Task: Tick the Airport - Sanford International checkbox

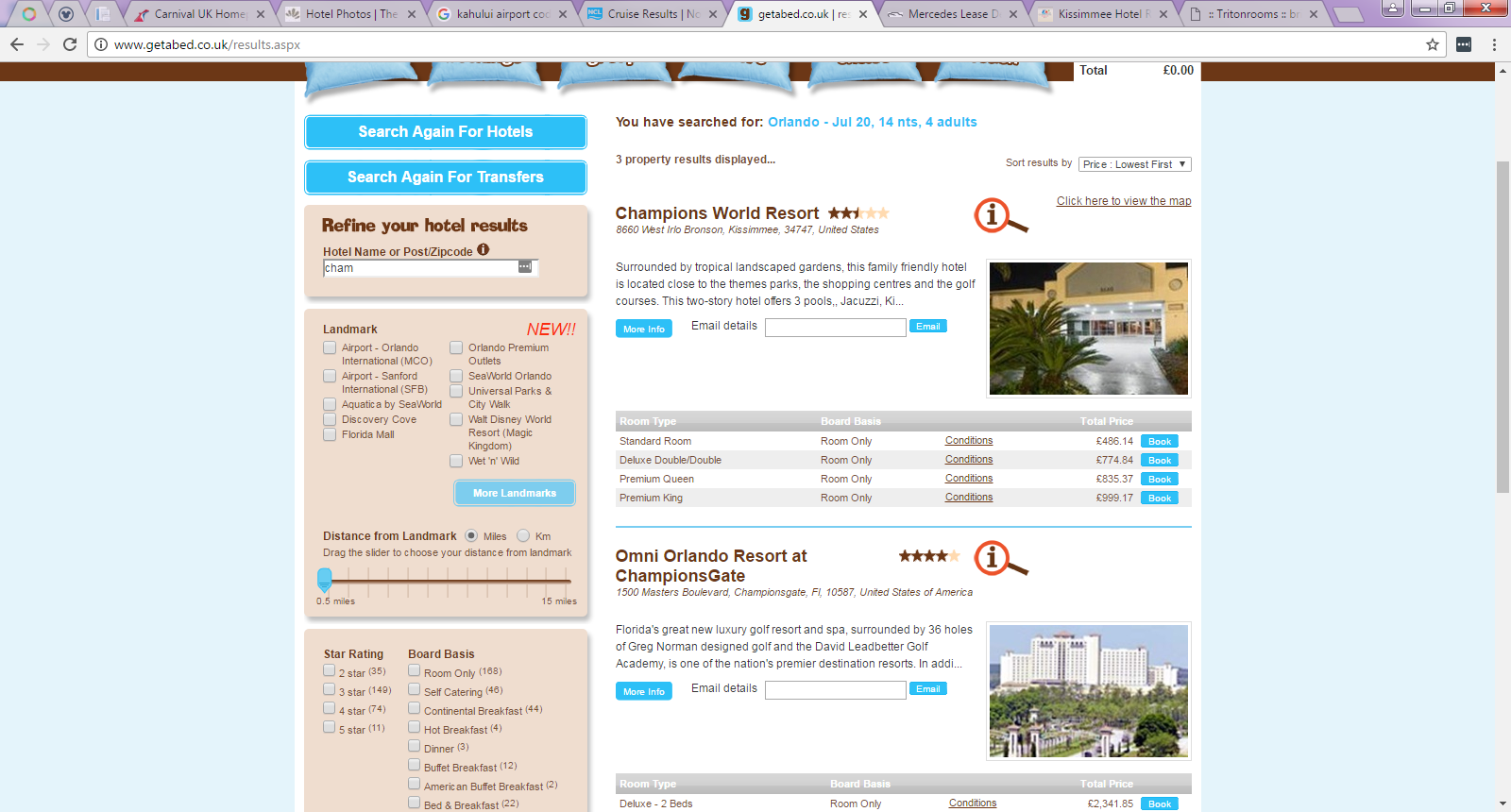Action: 330,377
